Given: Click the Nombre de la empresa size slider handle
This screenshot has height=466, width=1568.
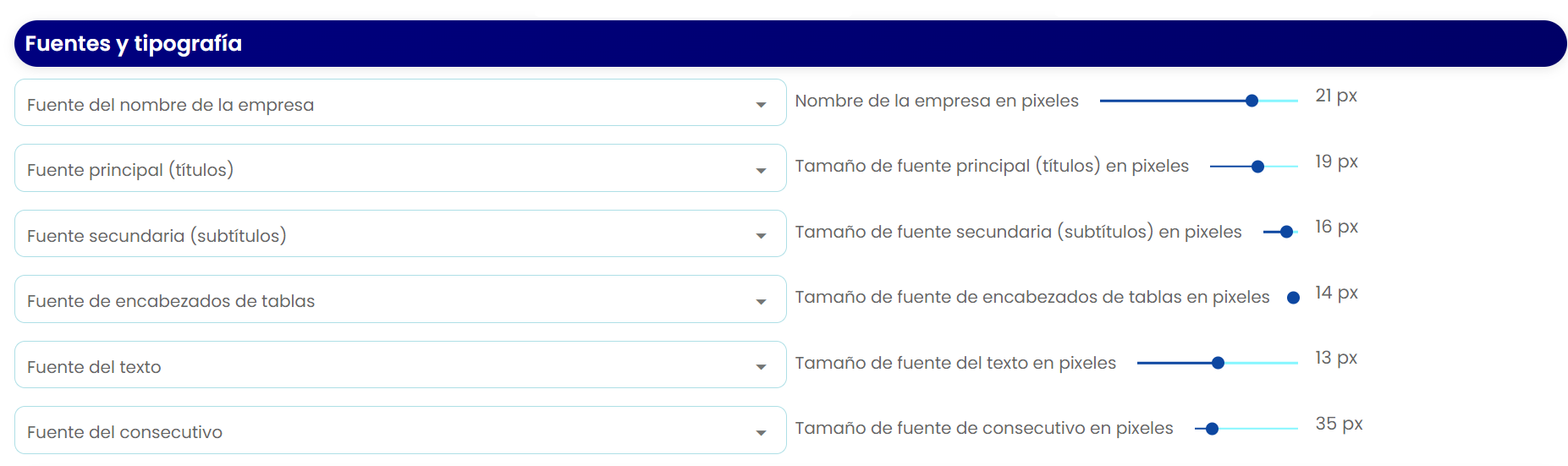Looking at the screenshot, I should pyautogui.click(x=1252, y=101).
